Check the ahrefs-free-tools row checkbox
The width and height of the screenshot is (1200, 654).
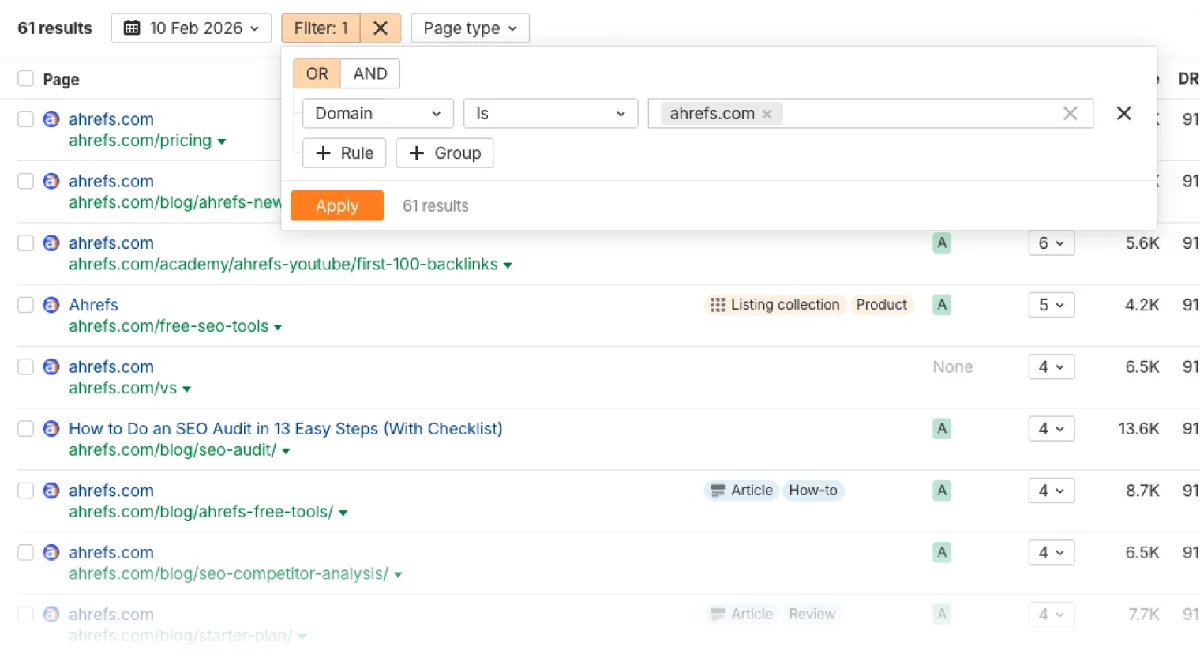25,491
